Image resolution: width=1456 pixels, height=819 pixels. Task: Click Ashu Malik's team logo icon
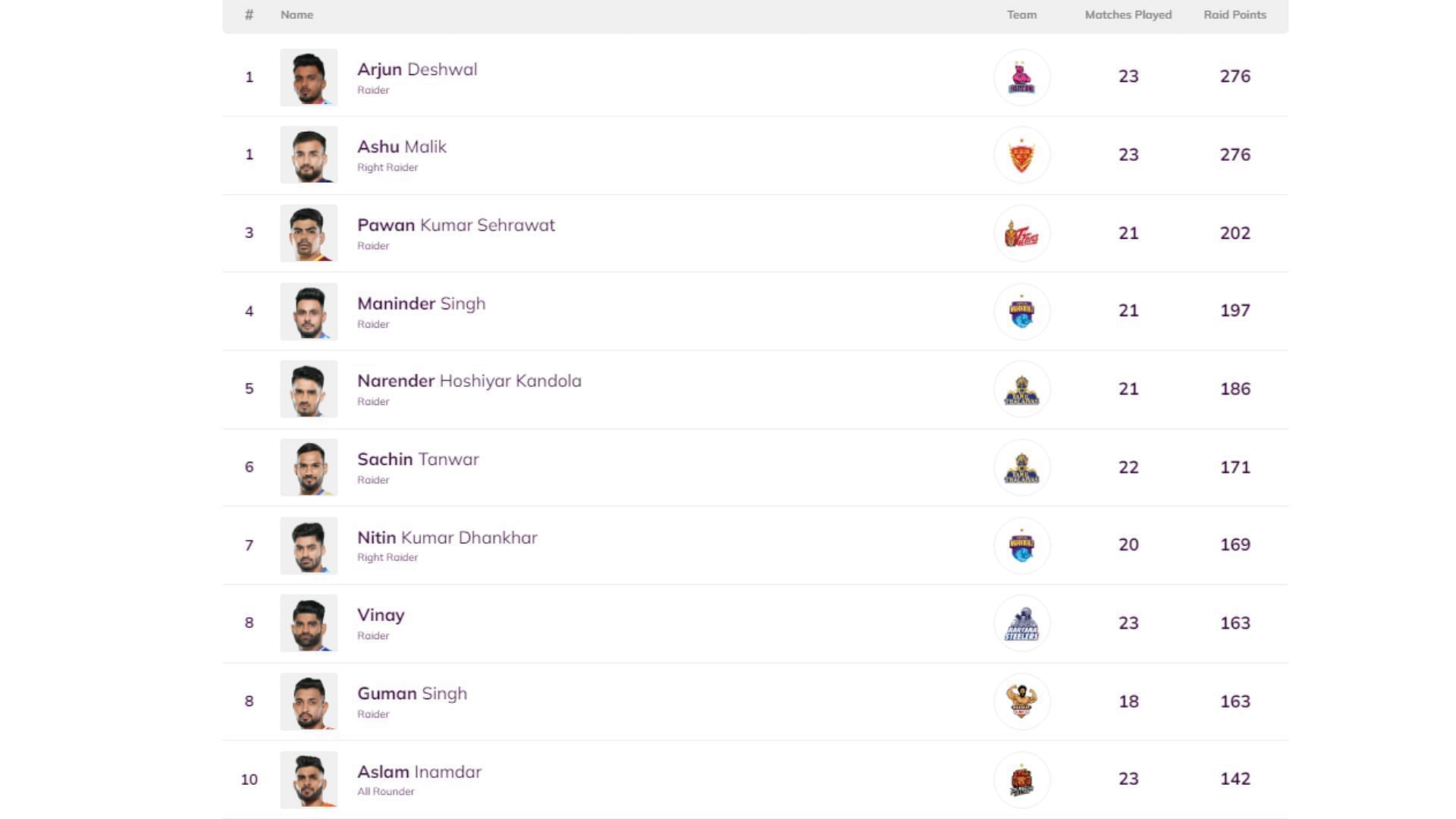(1021, 155)
